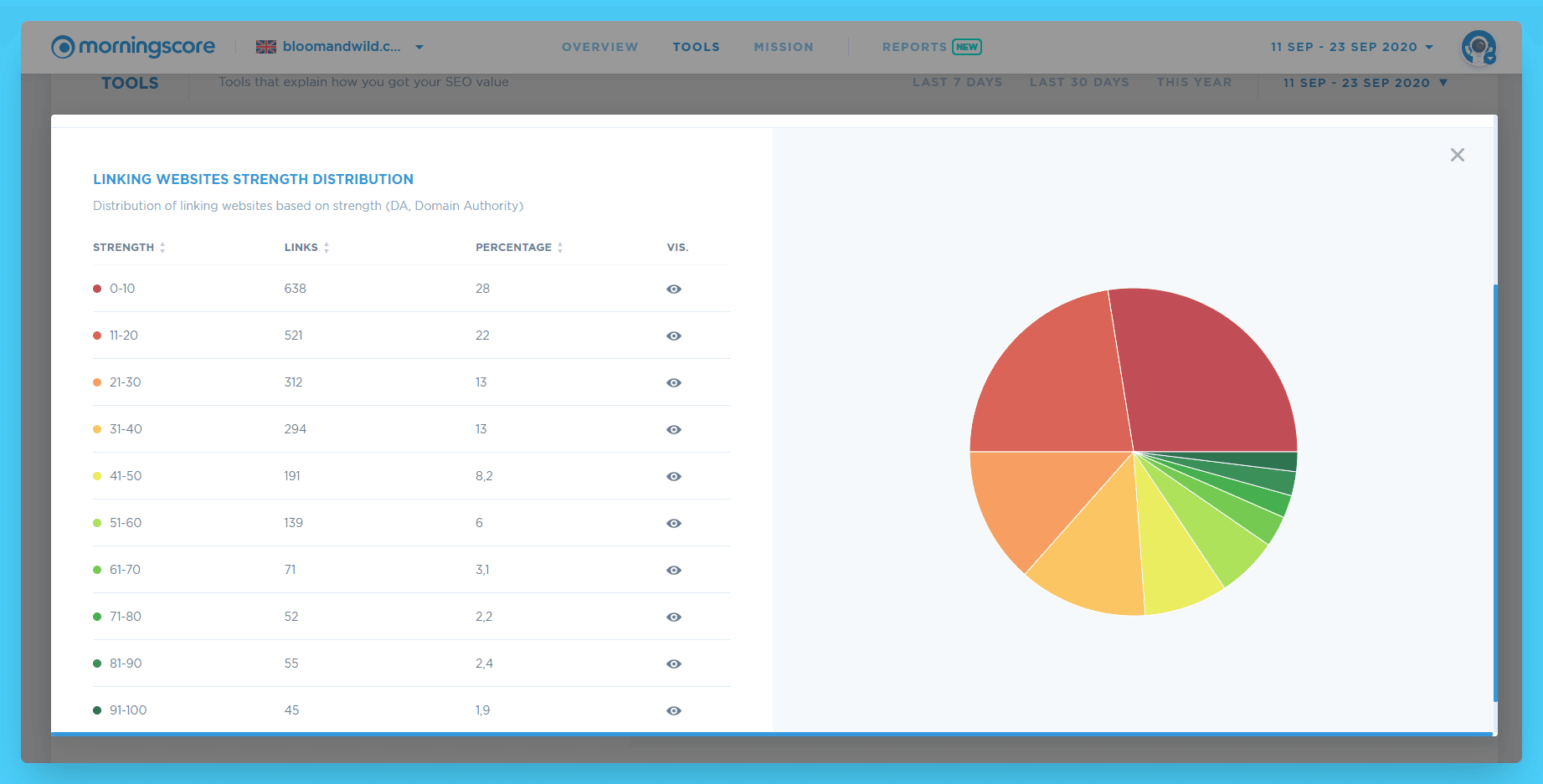Open the user avatar profile icon
This screenshot has height=784, width=1543.
pyautogui.click(x=1479, y=48)
